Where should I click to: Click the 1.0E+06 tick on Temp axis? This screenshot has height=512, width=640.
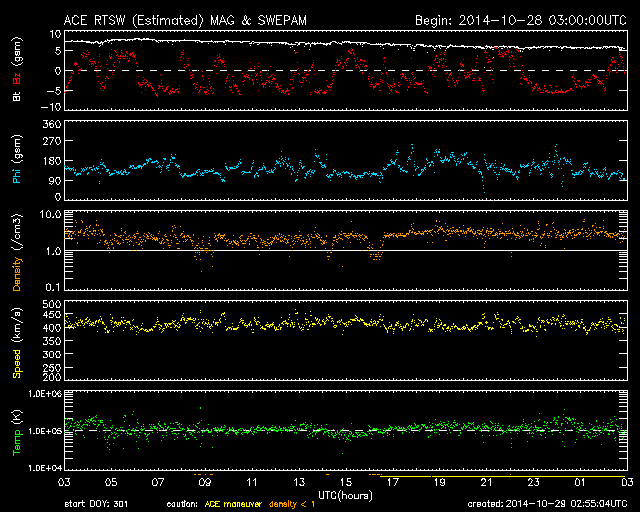click(44, 394)
